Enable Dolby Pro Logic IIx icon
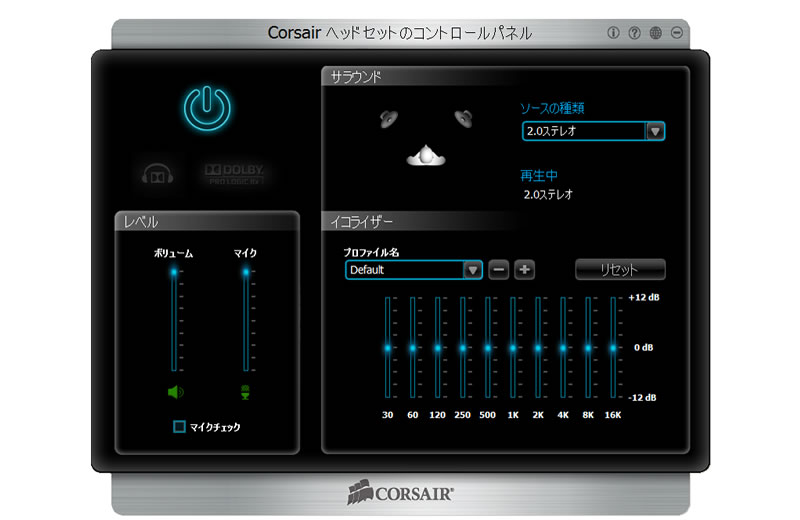The width and height of the screenshot is (800, 520). click(234, 174)
